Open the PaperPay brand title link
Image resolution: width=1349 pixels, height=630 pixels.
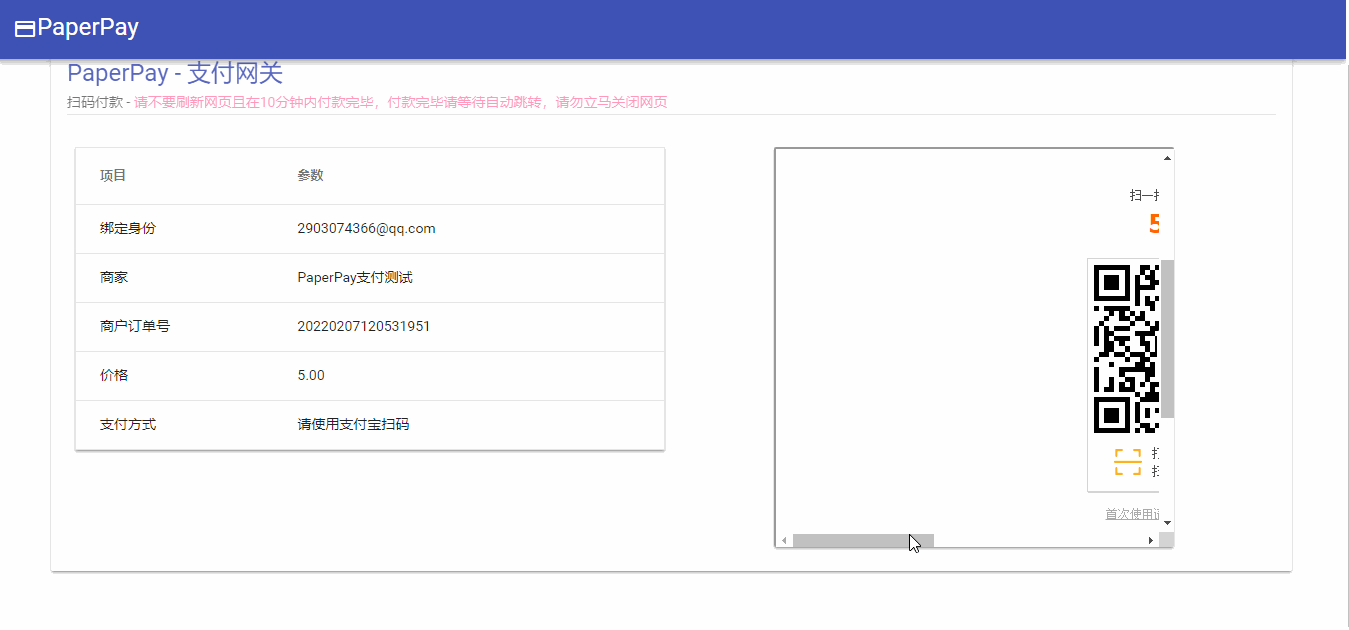tap(87, 28)
